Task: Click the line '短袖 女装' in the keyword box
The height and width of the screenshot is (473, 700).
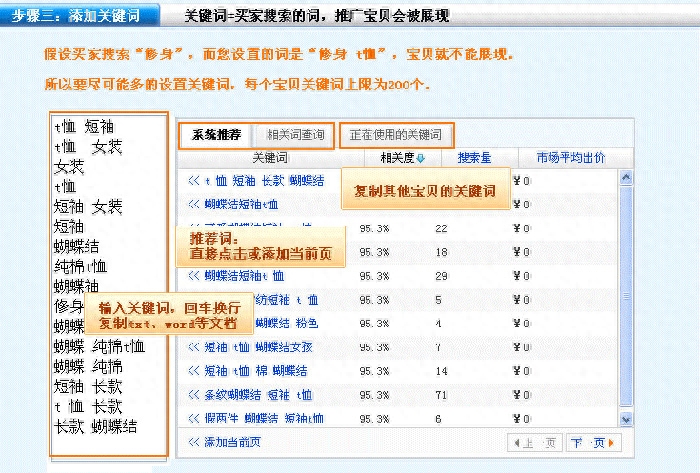Action: [88, 207]
